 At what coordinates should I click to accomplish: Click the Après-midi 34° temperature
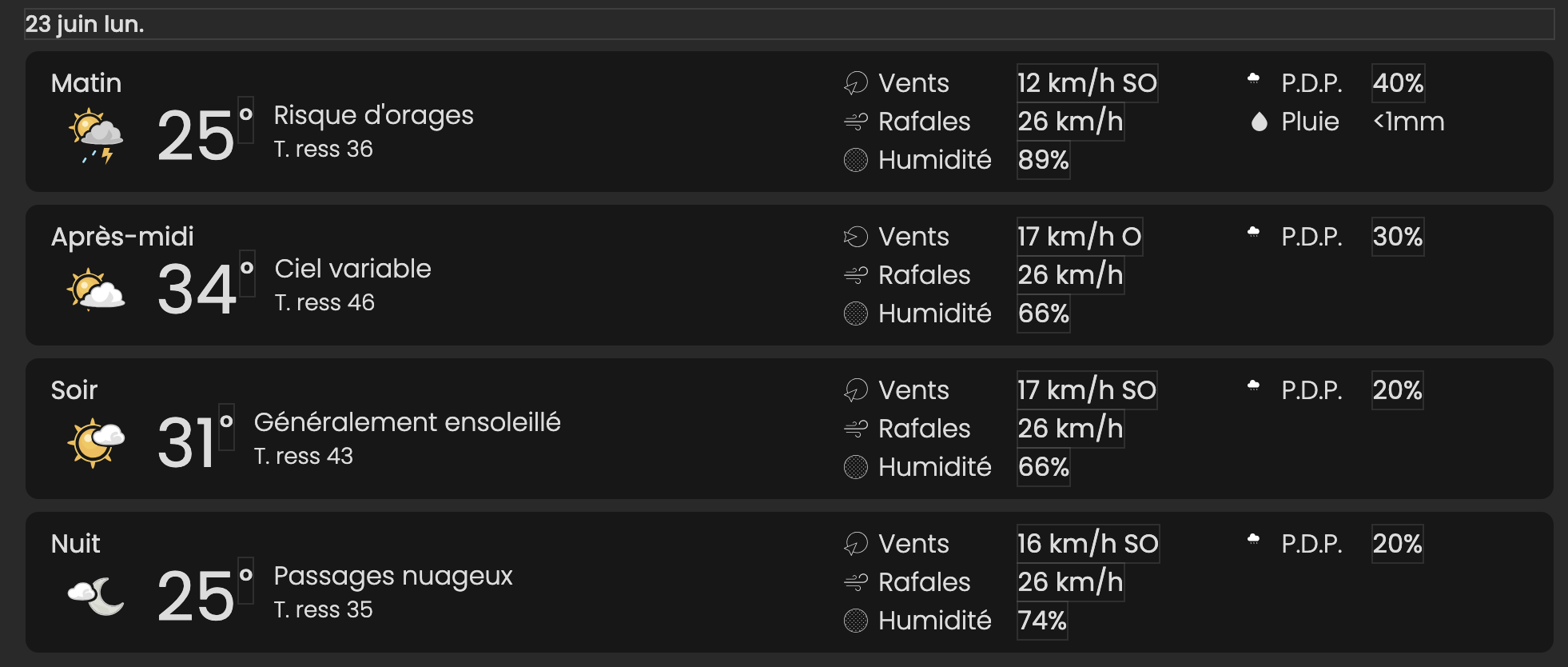click(205, 288)
